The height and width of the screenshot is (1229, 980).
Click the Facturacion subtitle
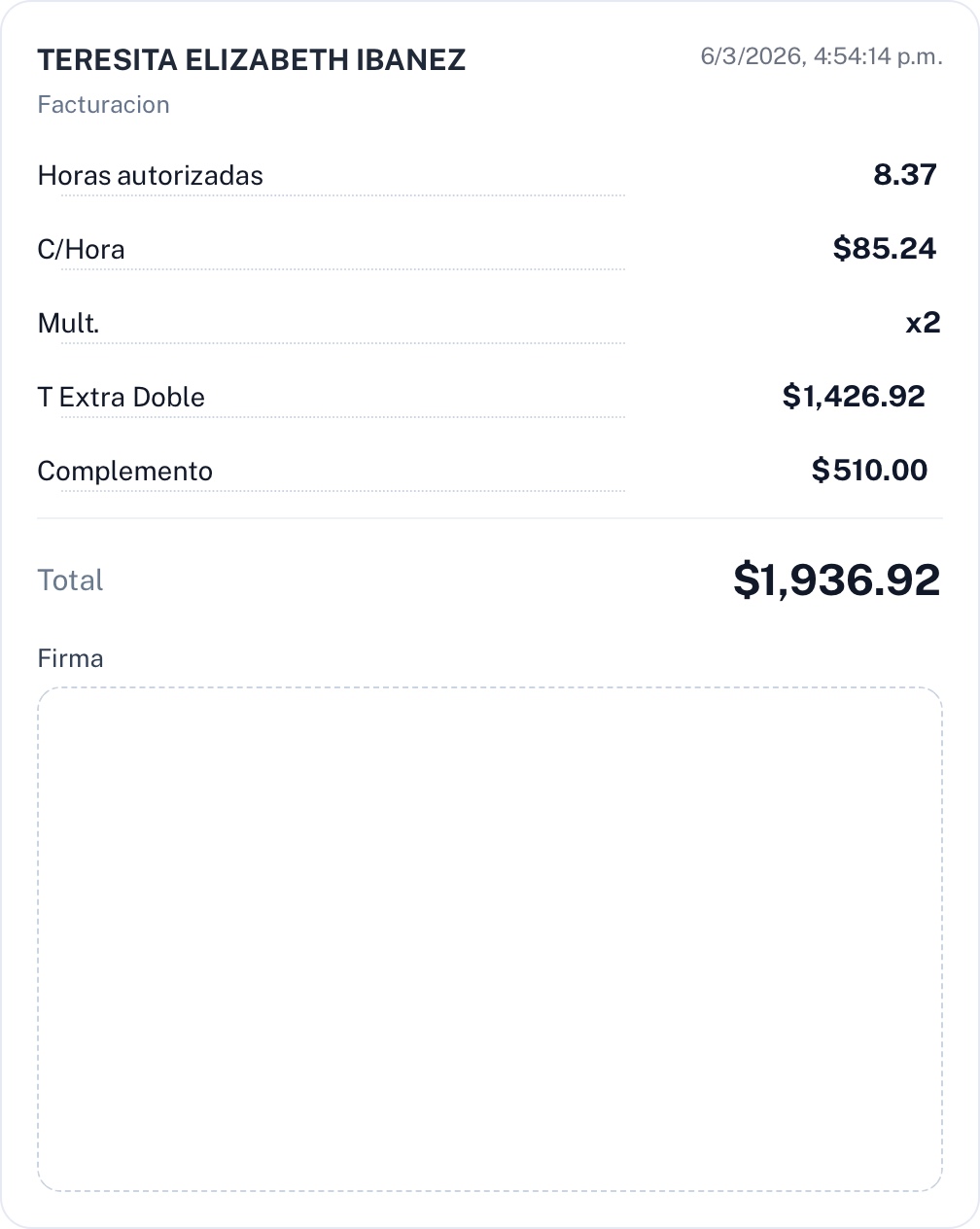pos(104,105)
